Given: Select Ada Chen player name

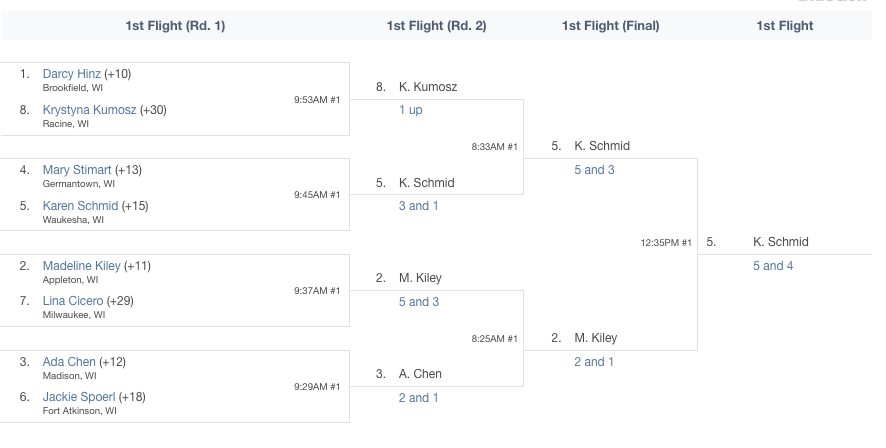Looking at the screenshot, I should [69, 362].
